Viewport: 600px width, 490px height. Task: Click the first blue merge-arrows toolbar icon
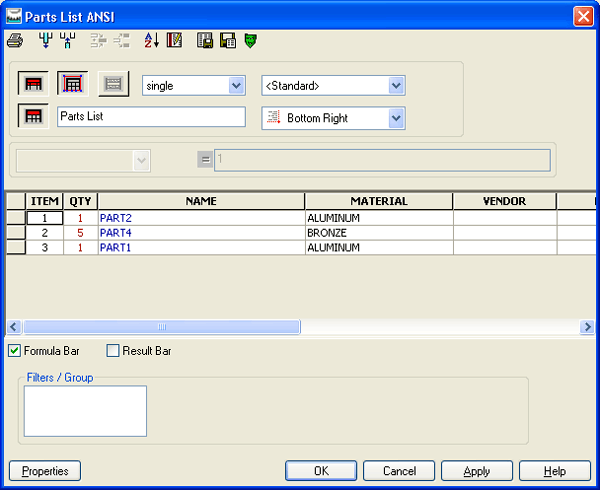click(44, 41)
